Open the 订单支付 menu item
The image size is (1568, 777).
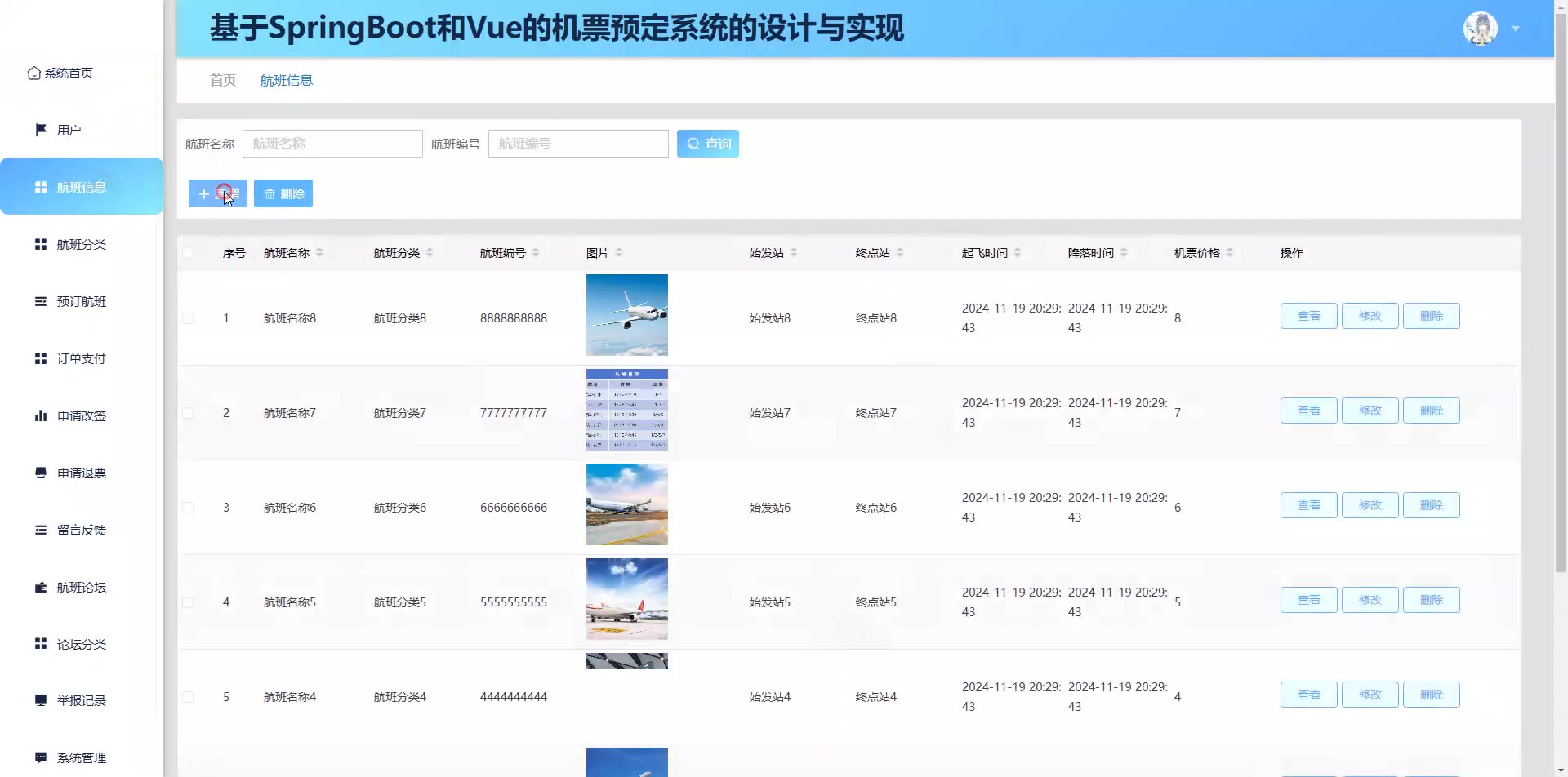[81, 358]
